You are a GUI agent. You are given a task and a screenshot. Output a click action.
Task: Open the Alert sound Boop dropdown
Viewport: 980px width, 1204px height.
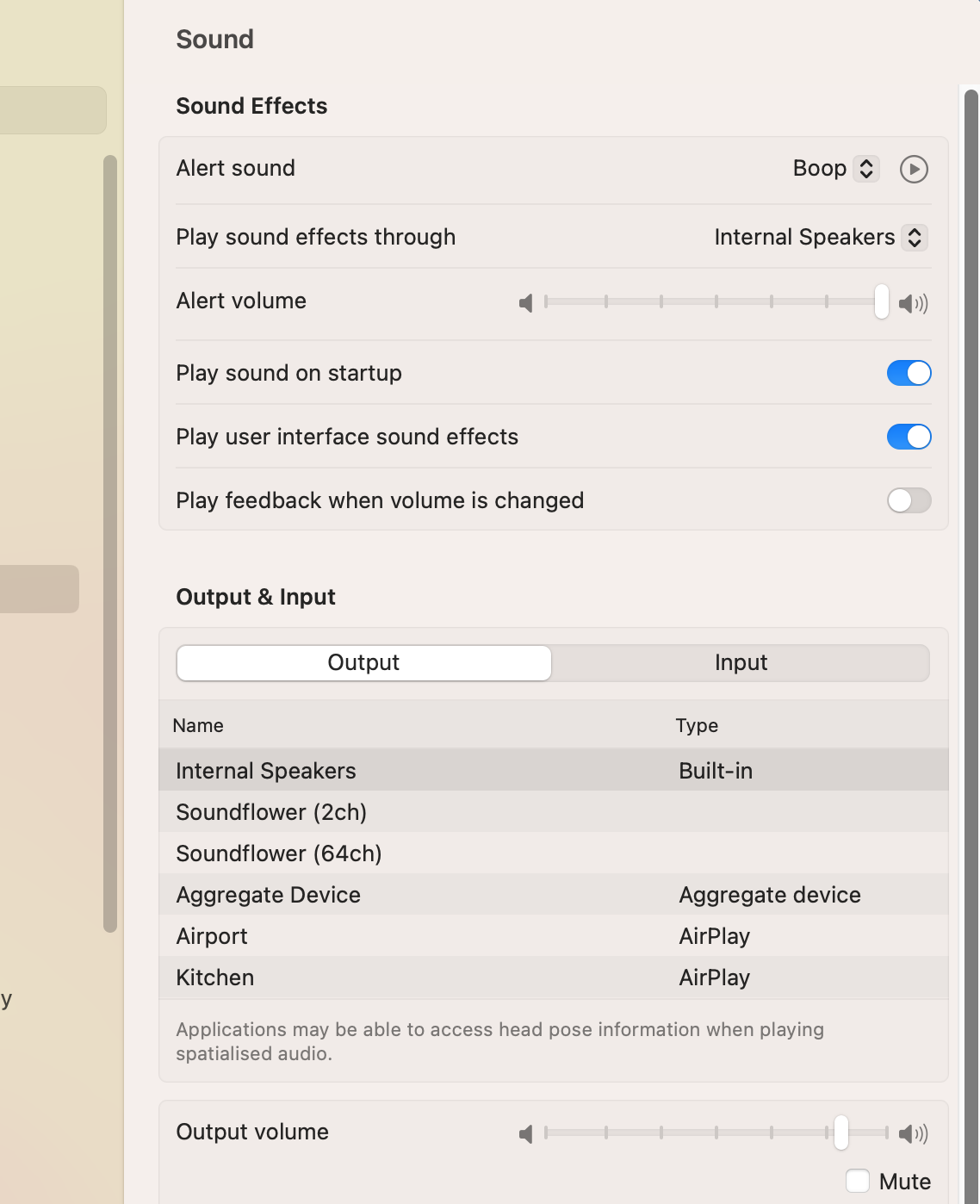[834, 169]
